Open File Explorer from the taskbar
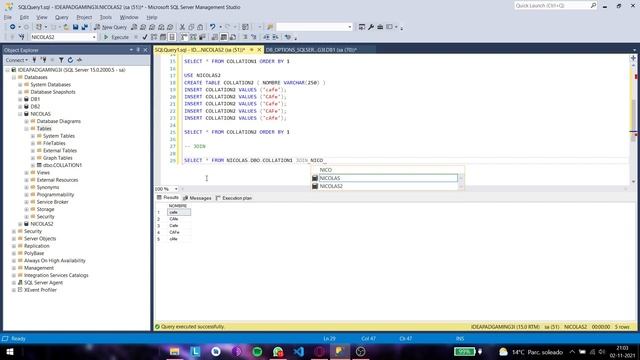 [175, 352]
